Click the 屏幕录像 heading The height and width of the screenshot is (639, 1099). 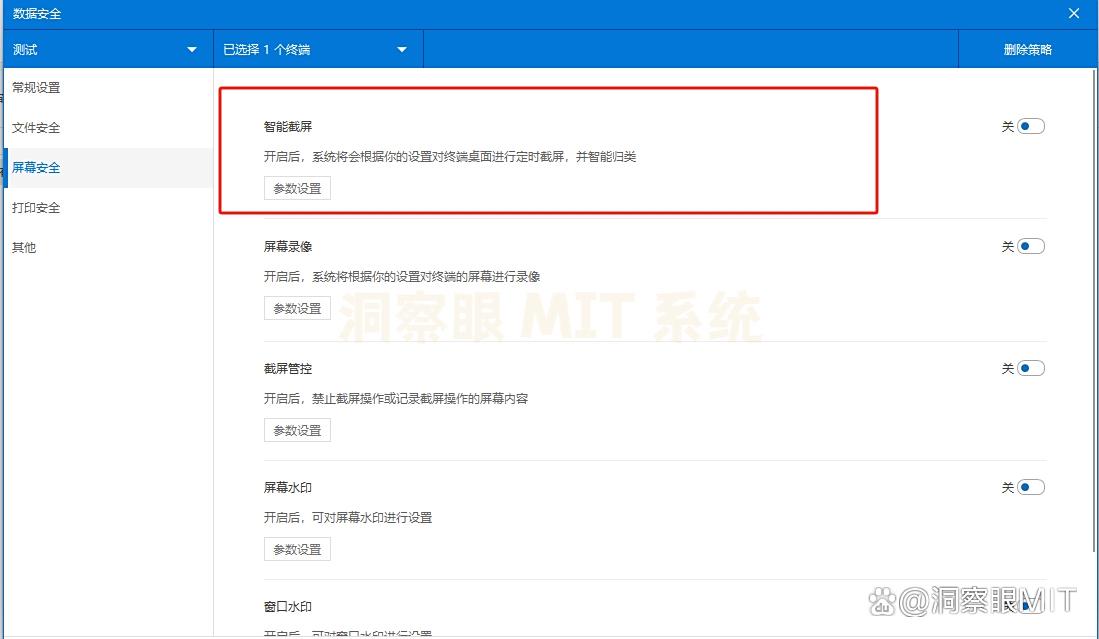288,247
